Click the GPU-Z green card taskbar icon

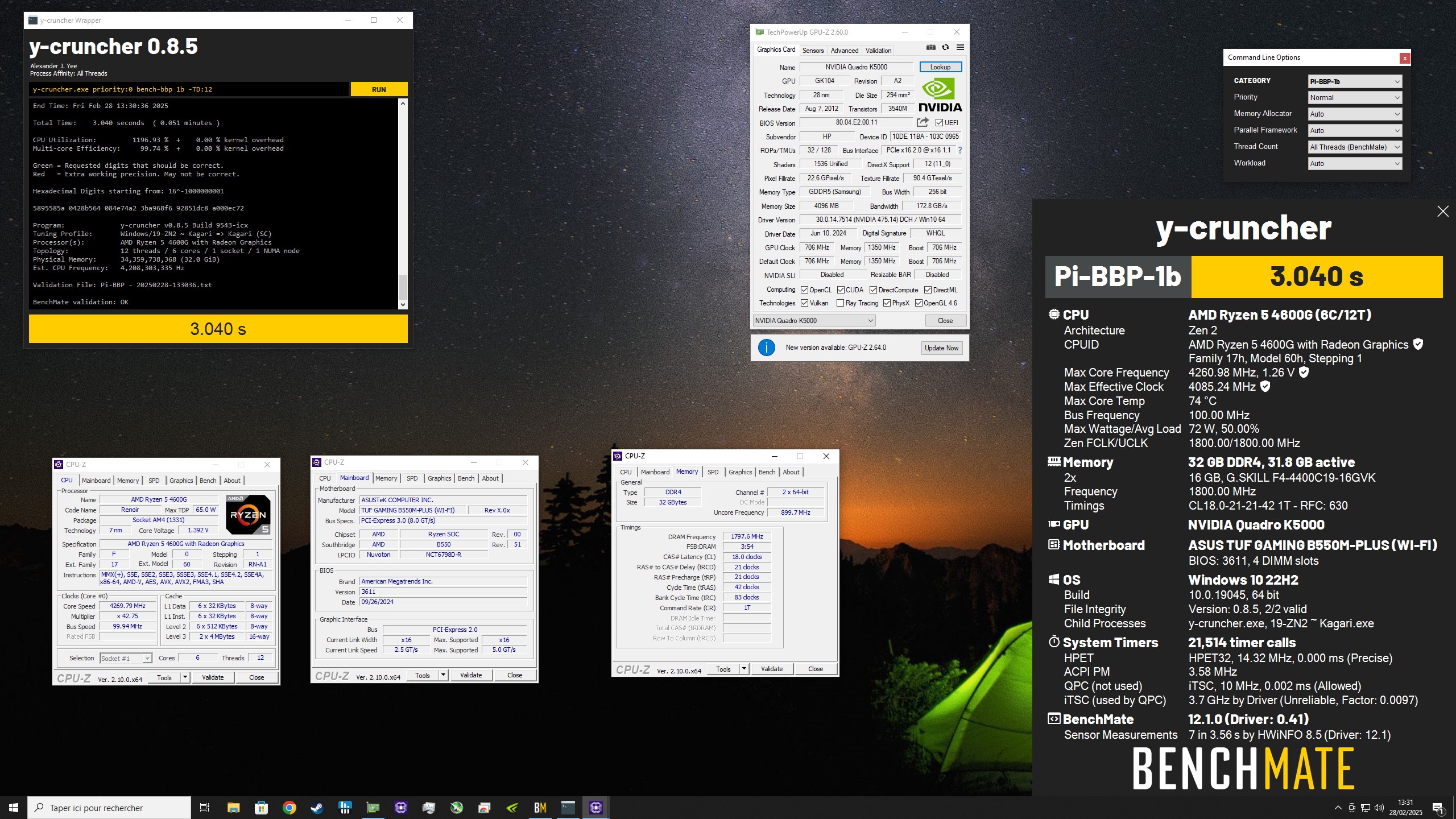click(x=373, y=808)
